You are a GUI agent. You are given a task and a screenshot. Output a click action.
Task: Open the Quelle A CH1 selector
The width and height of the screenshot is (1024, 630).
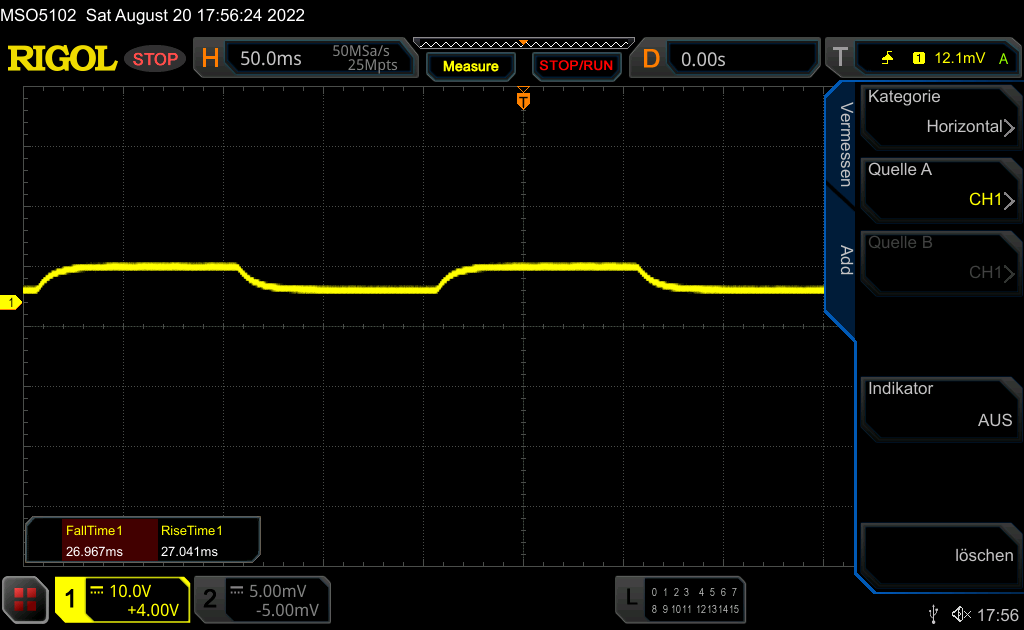940,190
